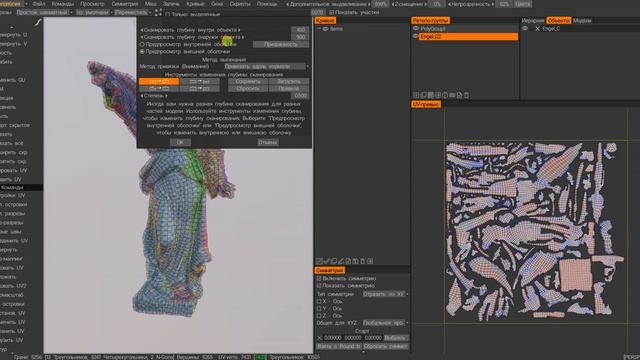The width and height of the screenshot is (640, 360).
Task: Hide PolyGroup1 via its eye icon
Action: point(416,29)
